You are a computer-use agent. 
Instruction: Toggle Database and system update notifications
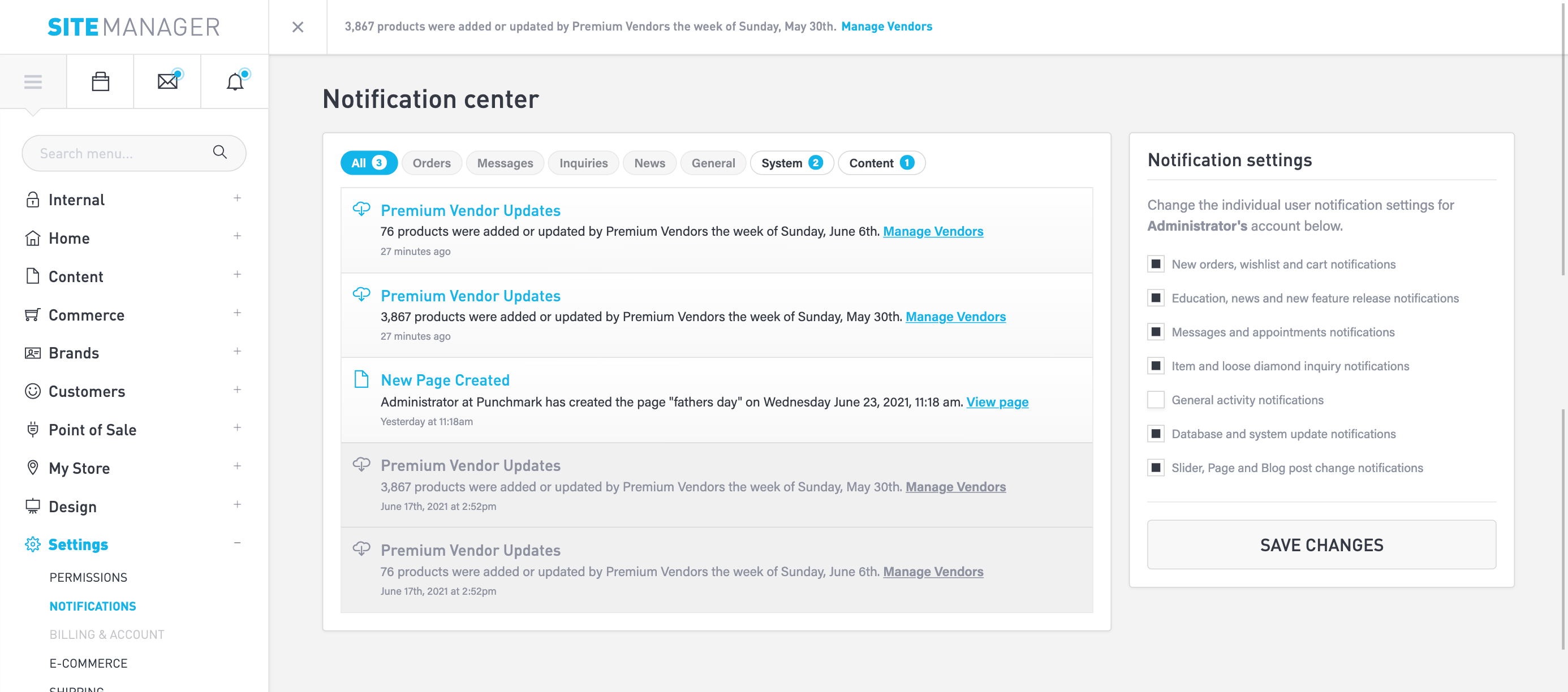(1155, 434)
